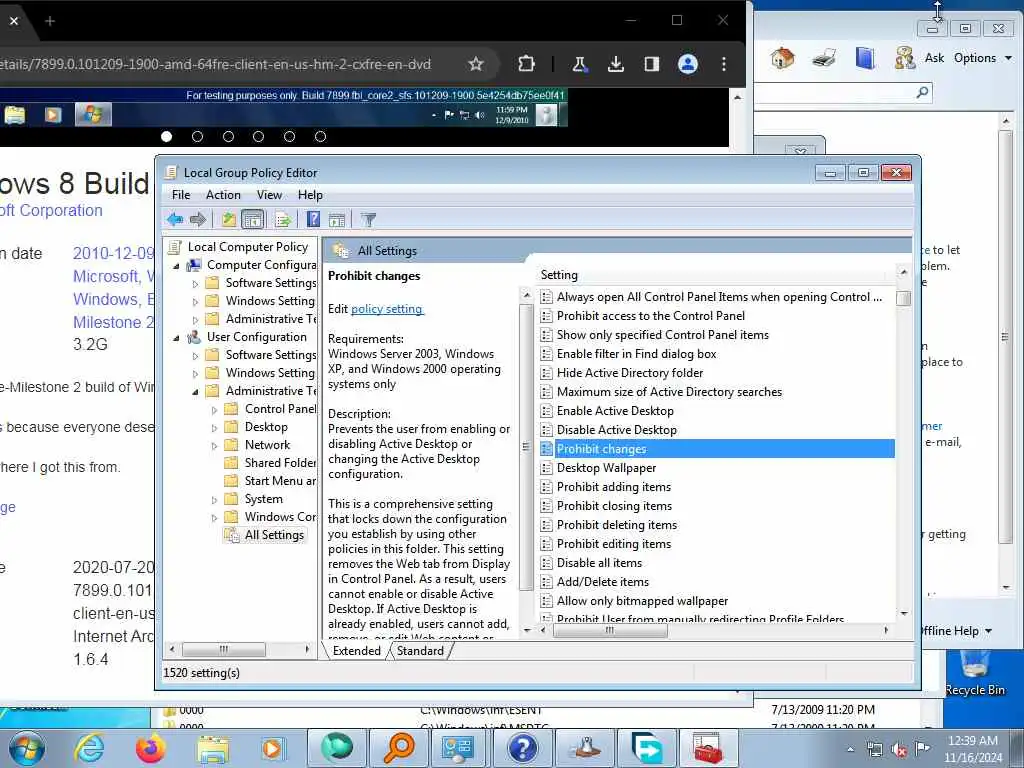
Task: Select Prohibit access to the Control Panel
Action: [650, 315]
